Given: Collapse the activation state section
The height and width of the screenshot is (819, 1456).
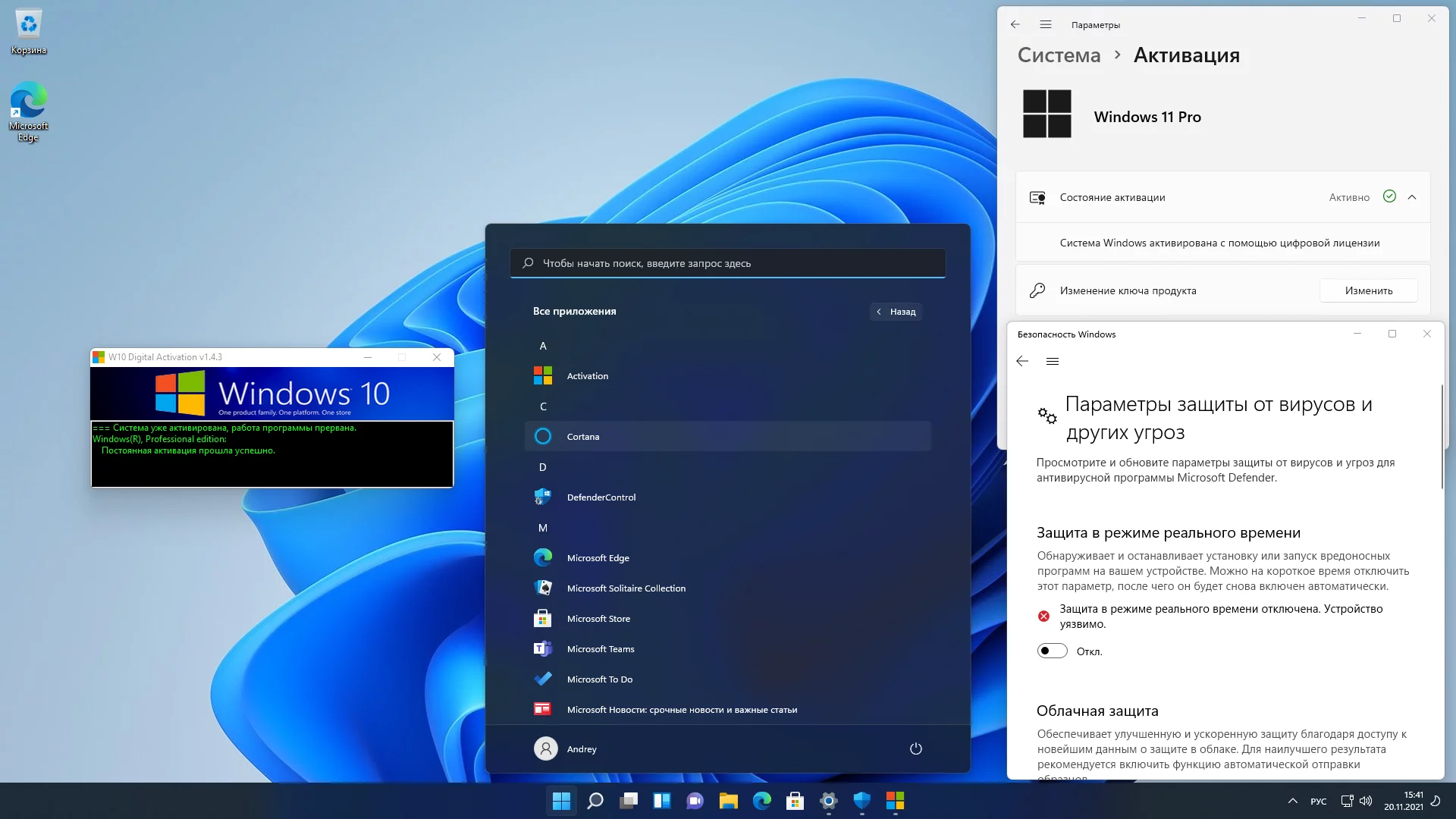Looking at the screenshot, I should pyautogui.click(x=1412, y=197).
